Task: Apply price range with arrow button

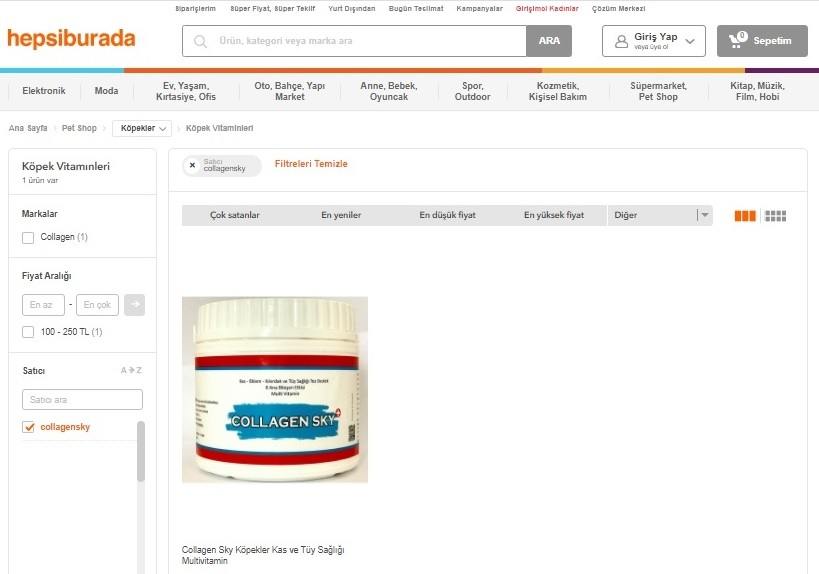Action: [135, 304]
